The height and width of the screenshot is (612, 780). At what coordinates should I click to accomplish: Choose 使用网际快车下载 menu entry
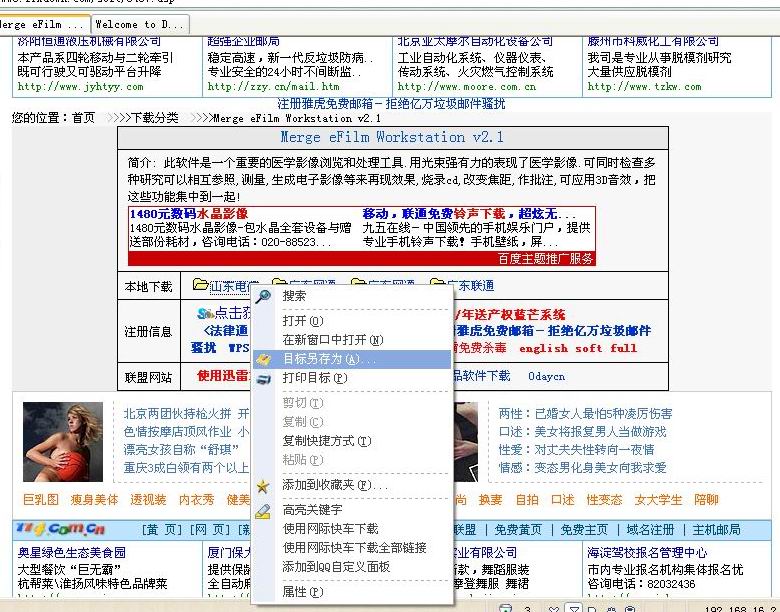click(x=352, y=529)
